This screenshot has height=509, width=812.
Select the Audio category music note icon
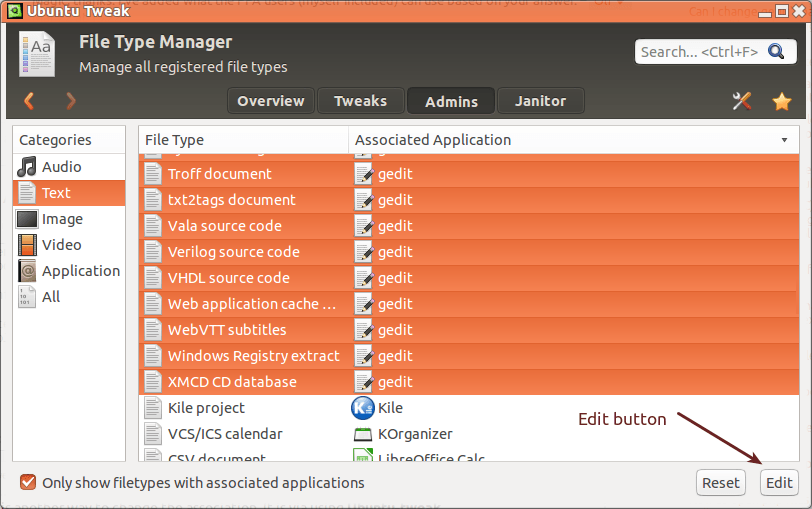point(27,167)
